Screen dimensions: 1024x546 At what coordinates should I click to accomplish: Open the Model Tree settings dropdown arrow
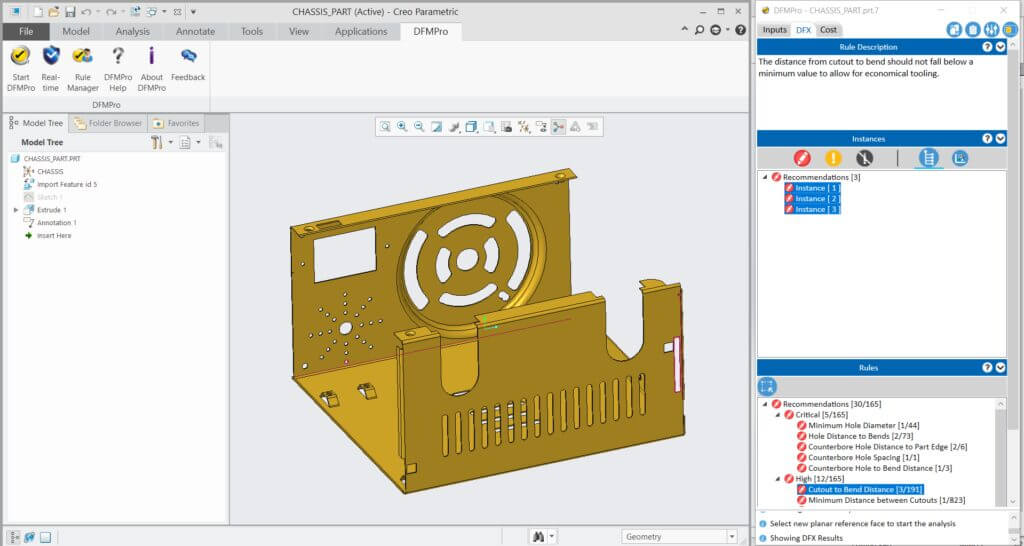pos(171,142)
